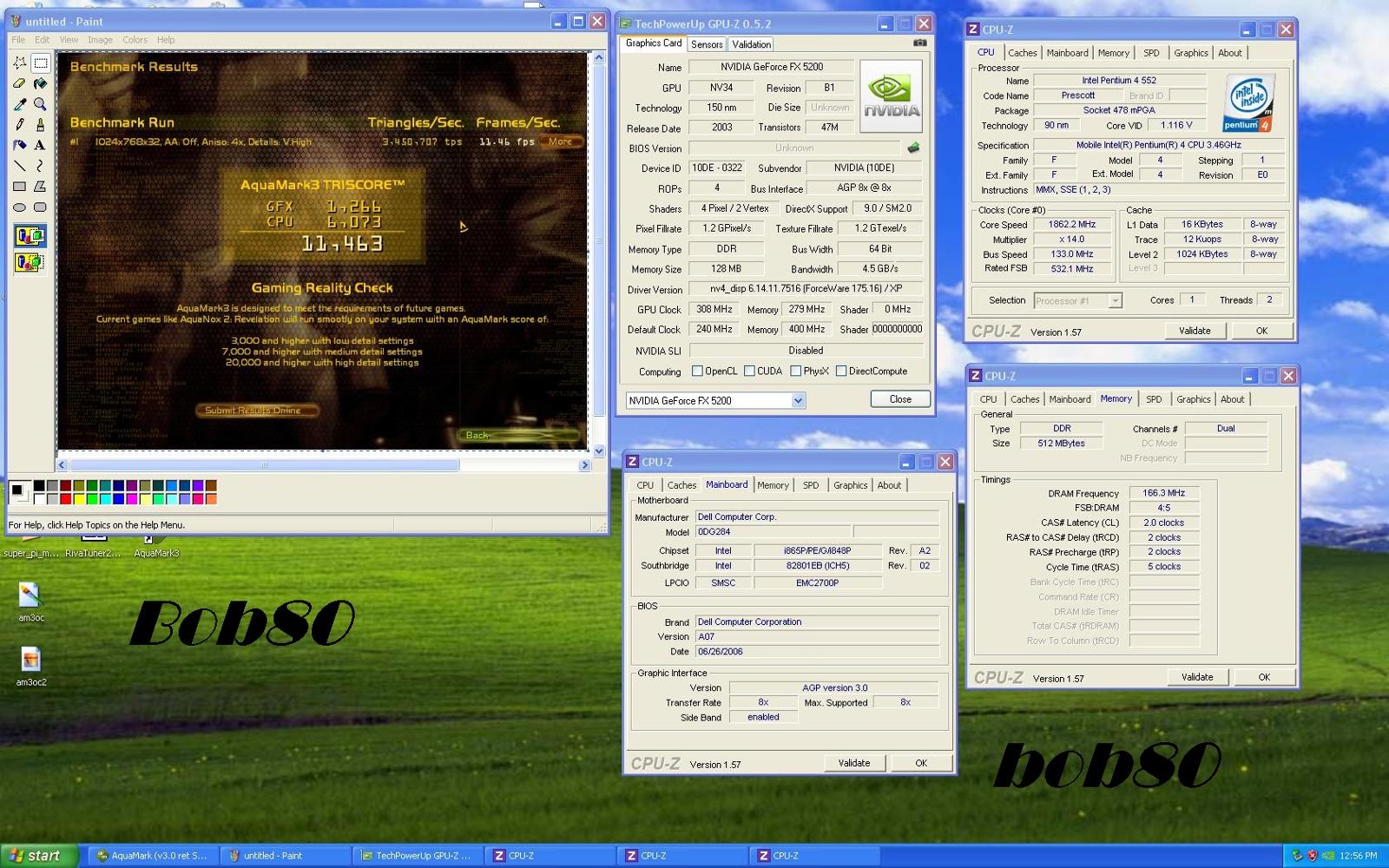Select the Brush tool in Paint

pos(40,125)
